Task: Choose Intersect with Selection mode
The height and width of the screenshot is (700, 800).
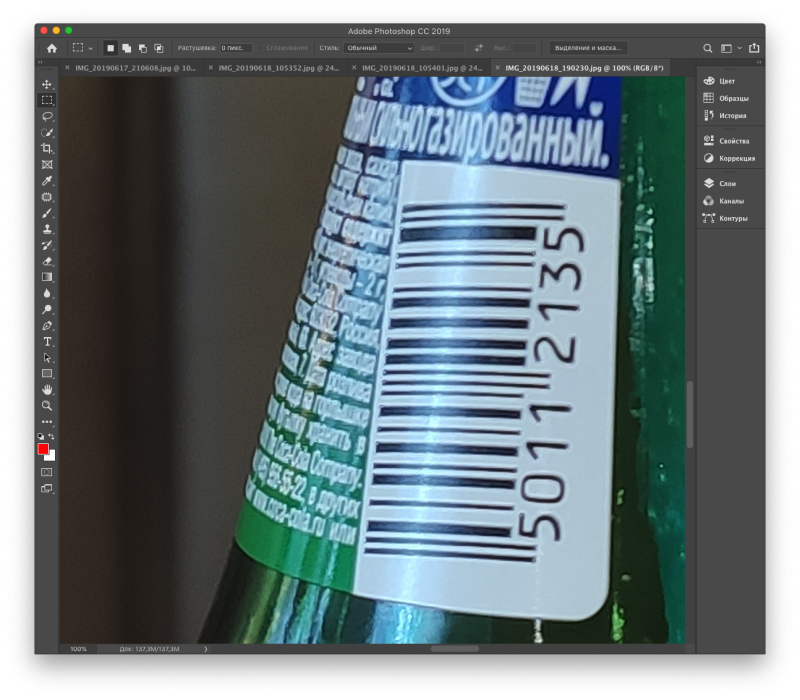Action: [x=159, y=48]
